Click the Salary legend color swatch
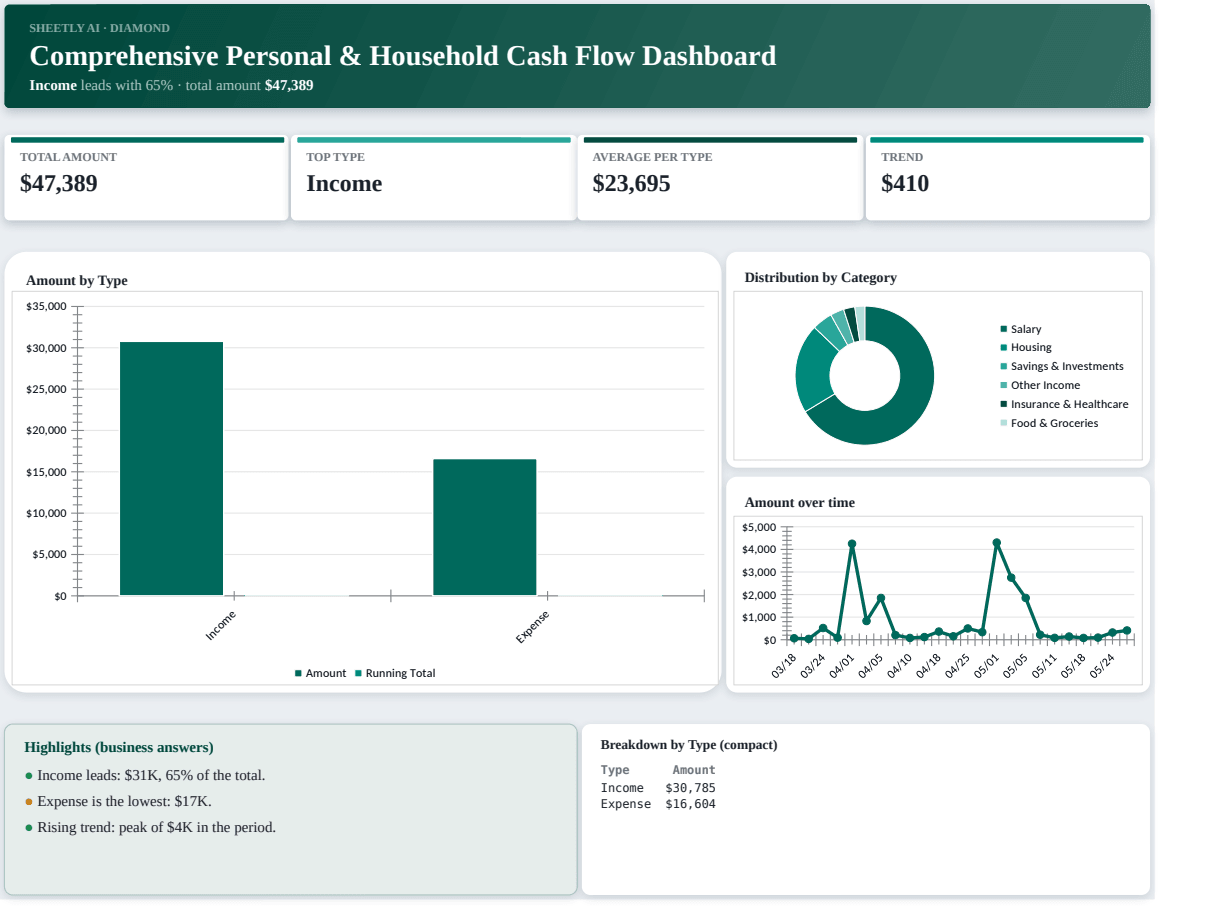This screenshot has width=1227, height=922. pos(1004,329)
